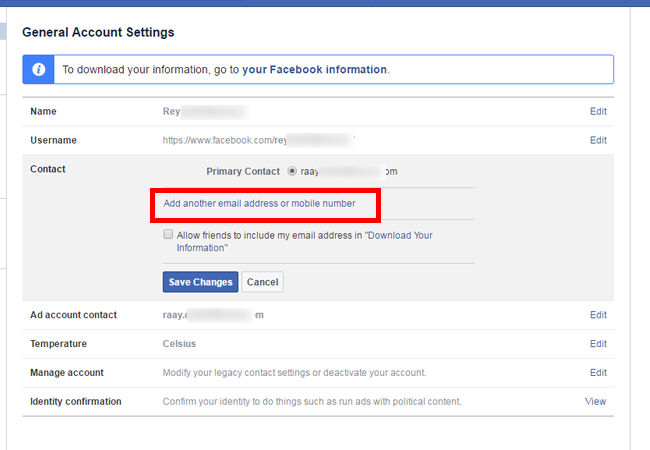Edit the Temperature setting
The width and height of the screenshot is (650, 450).
coord(598,344)
